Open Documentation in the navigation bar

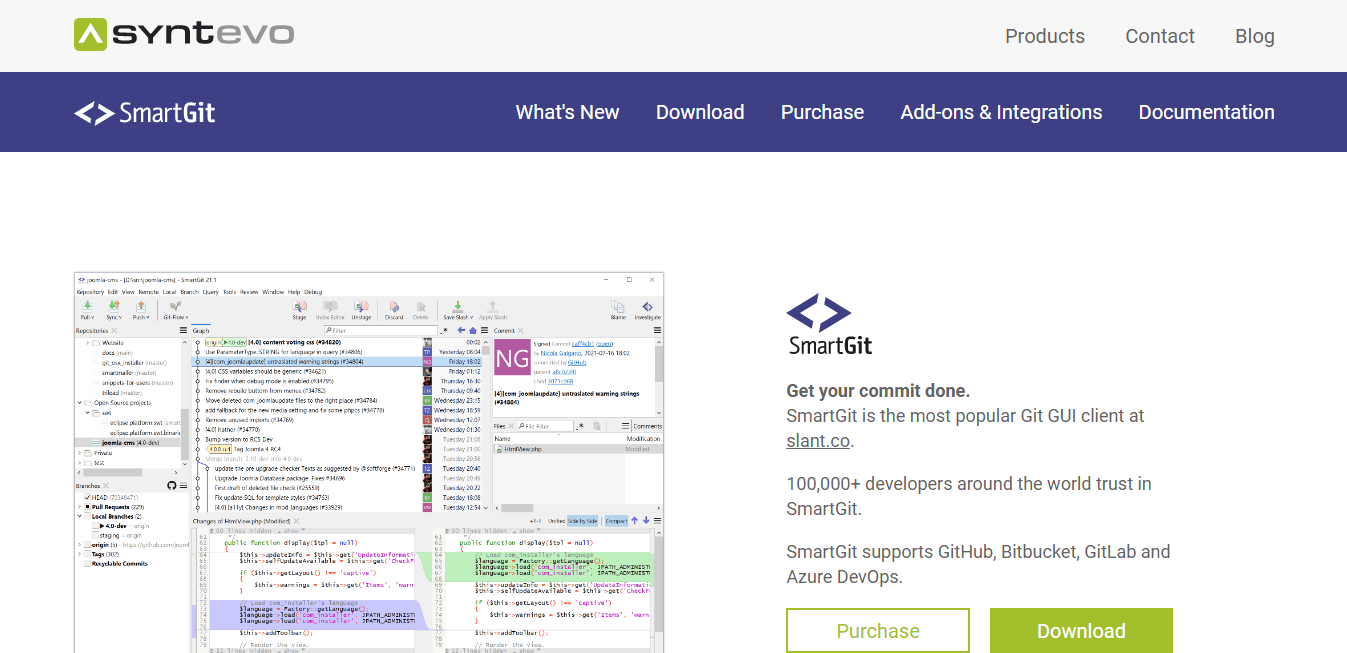point(1206,112)
